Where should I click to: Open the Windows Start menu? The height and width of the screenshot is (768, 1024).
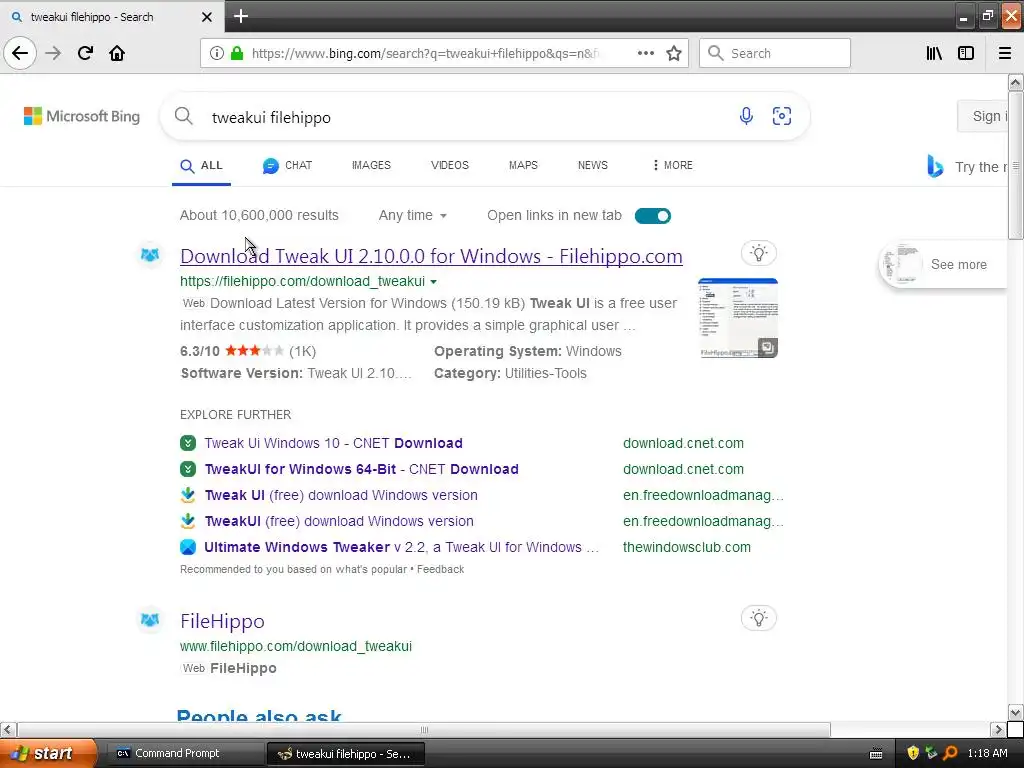(47, 754)
